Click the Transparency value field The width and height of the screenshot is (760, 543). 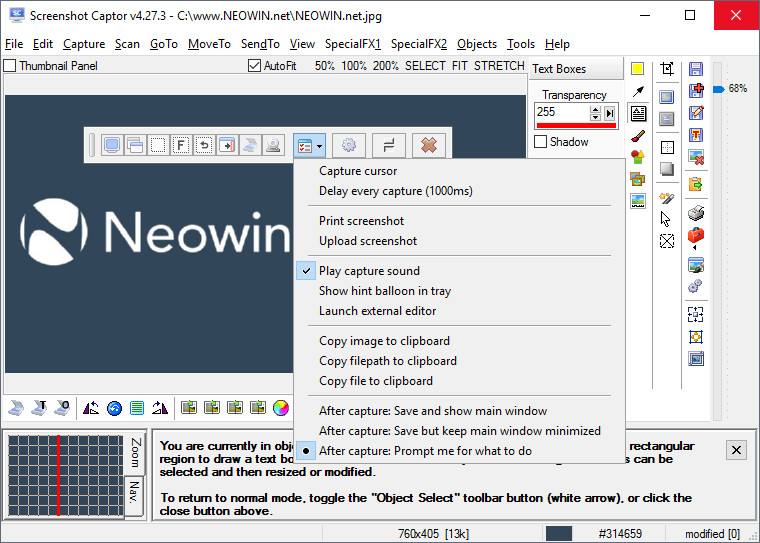(x=562, y=112)
